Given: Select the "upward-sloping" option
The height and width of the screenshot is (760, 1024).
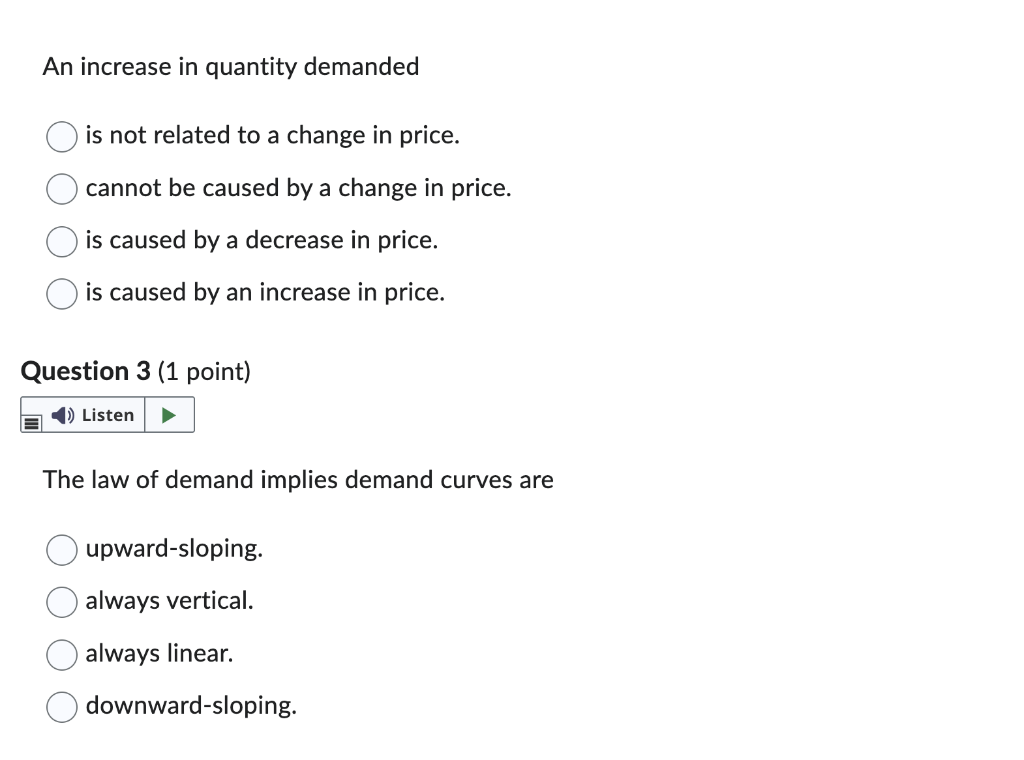Looking at the screenshot, I should [61, 550].
